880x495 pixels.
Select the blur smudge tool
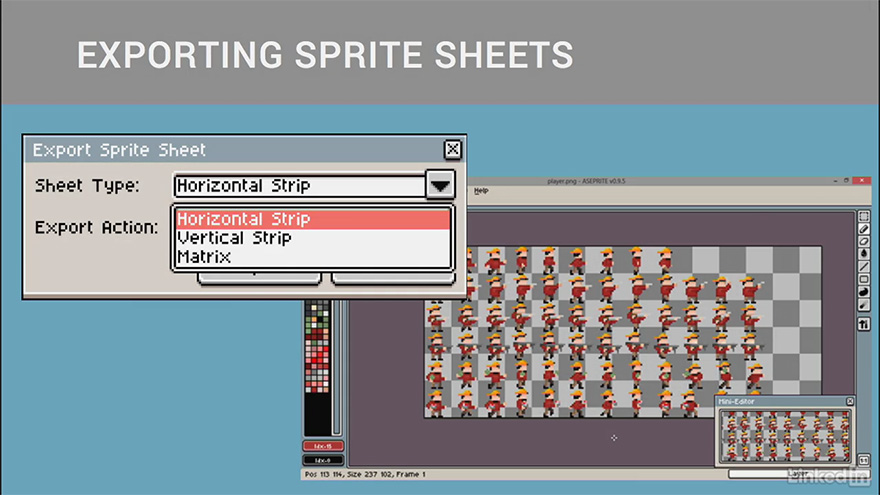click(864, 305)
